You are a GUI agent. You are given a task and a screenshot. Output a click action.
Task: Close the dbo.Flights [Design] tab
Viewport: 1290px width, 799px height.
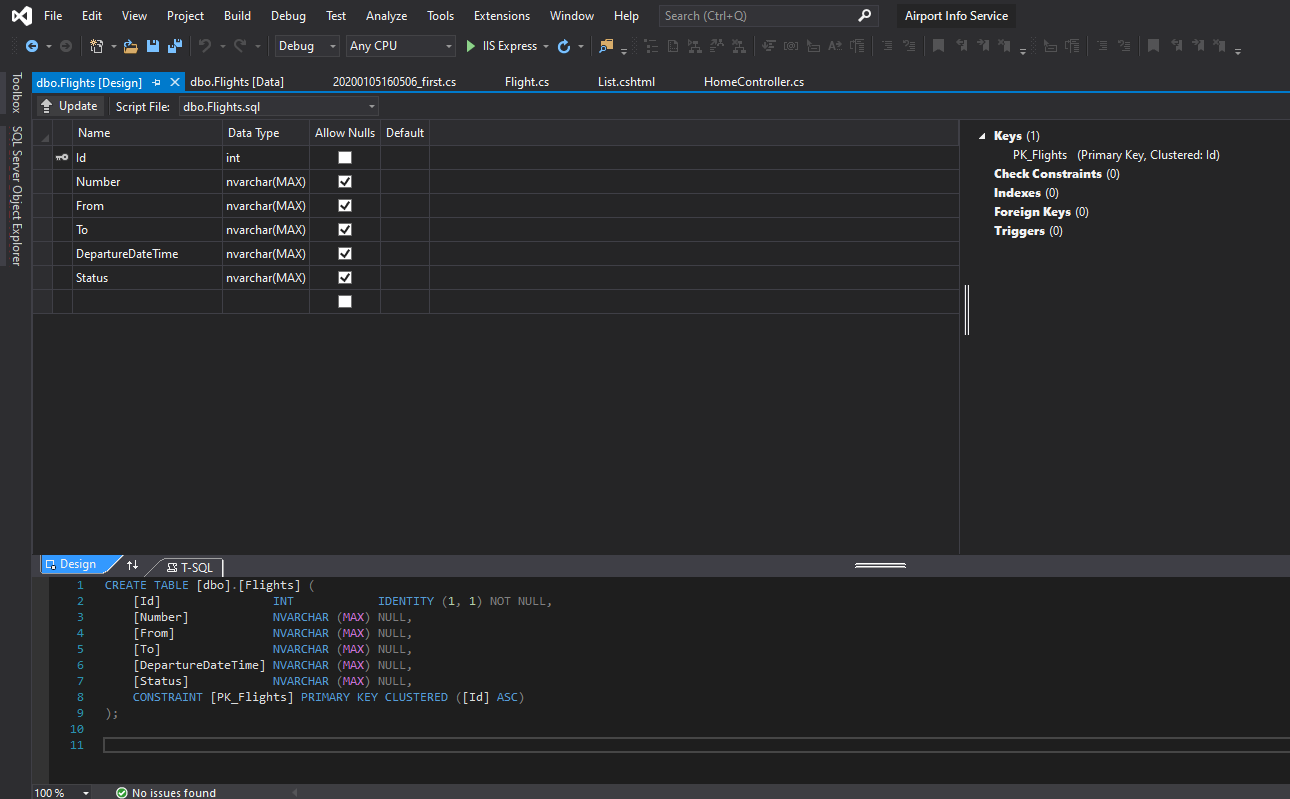tap(175, 82)
